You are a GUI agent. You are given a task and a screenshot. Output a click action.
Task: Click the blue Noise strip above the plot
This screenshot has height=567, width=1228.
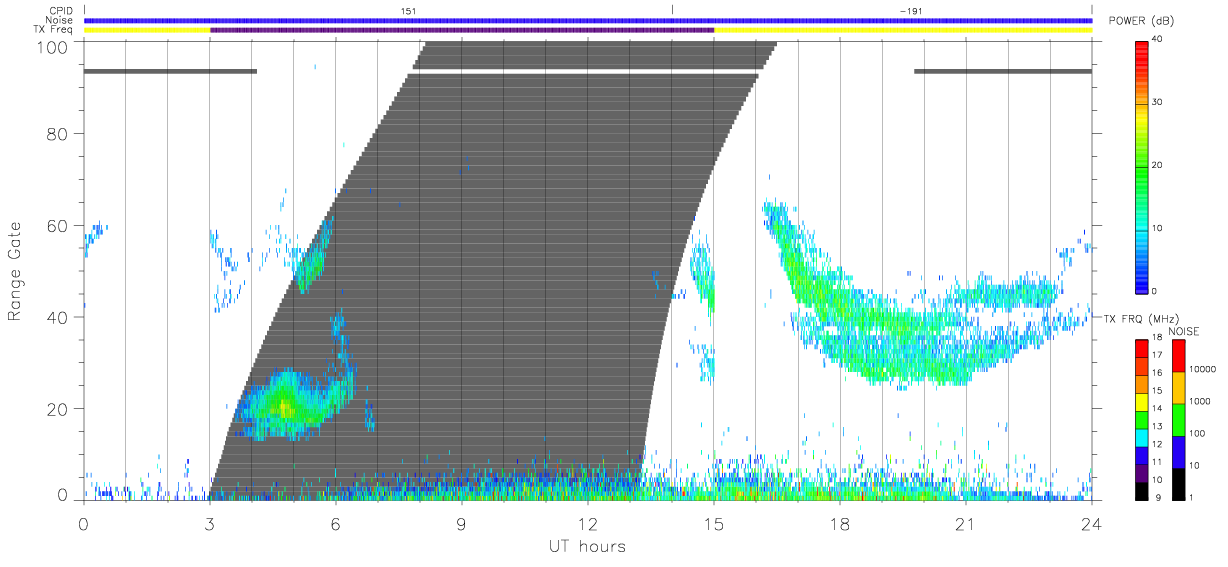point(588,20)
